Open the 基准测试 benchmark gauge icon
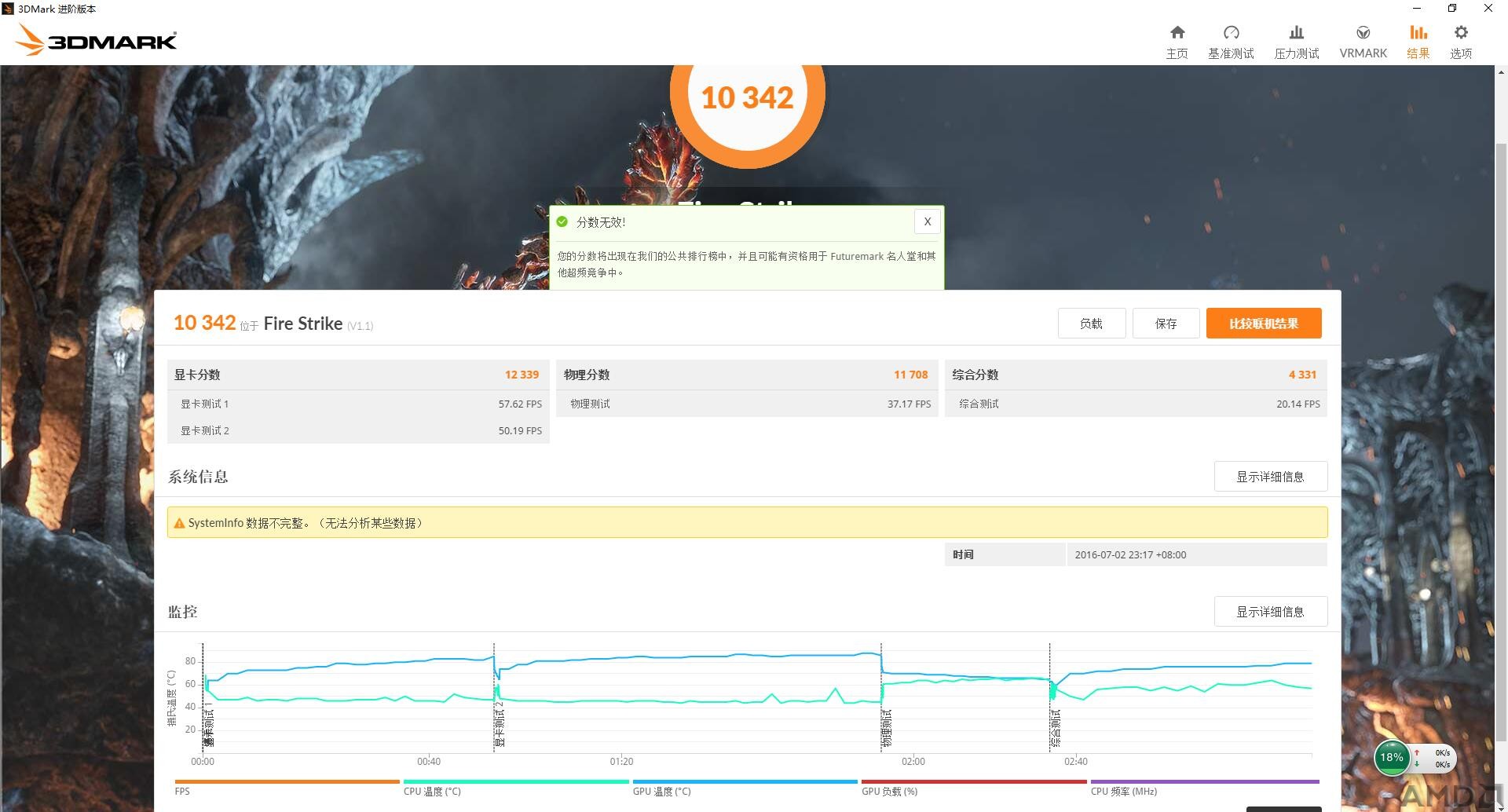 pos(1231,32)
